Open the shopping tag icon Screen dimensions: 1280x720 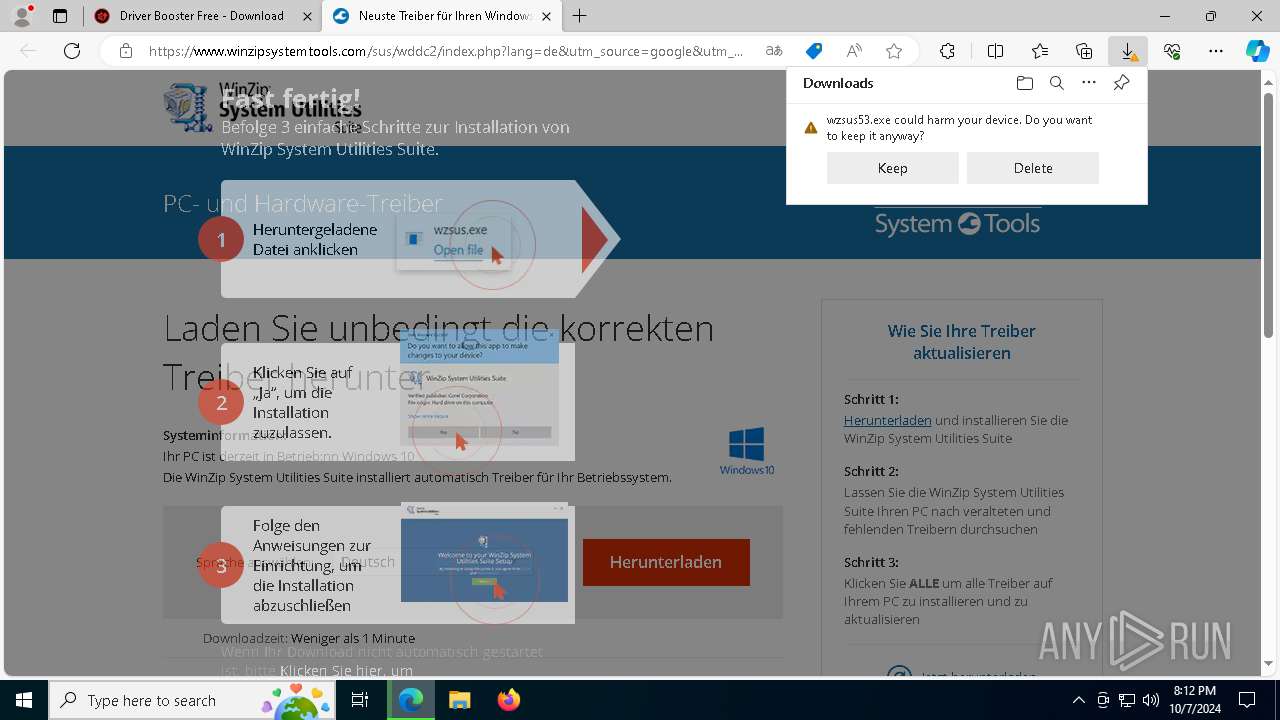pos(814,51)
